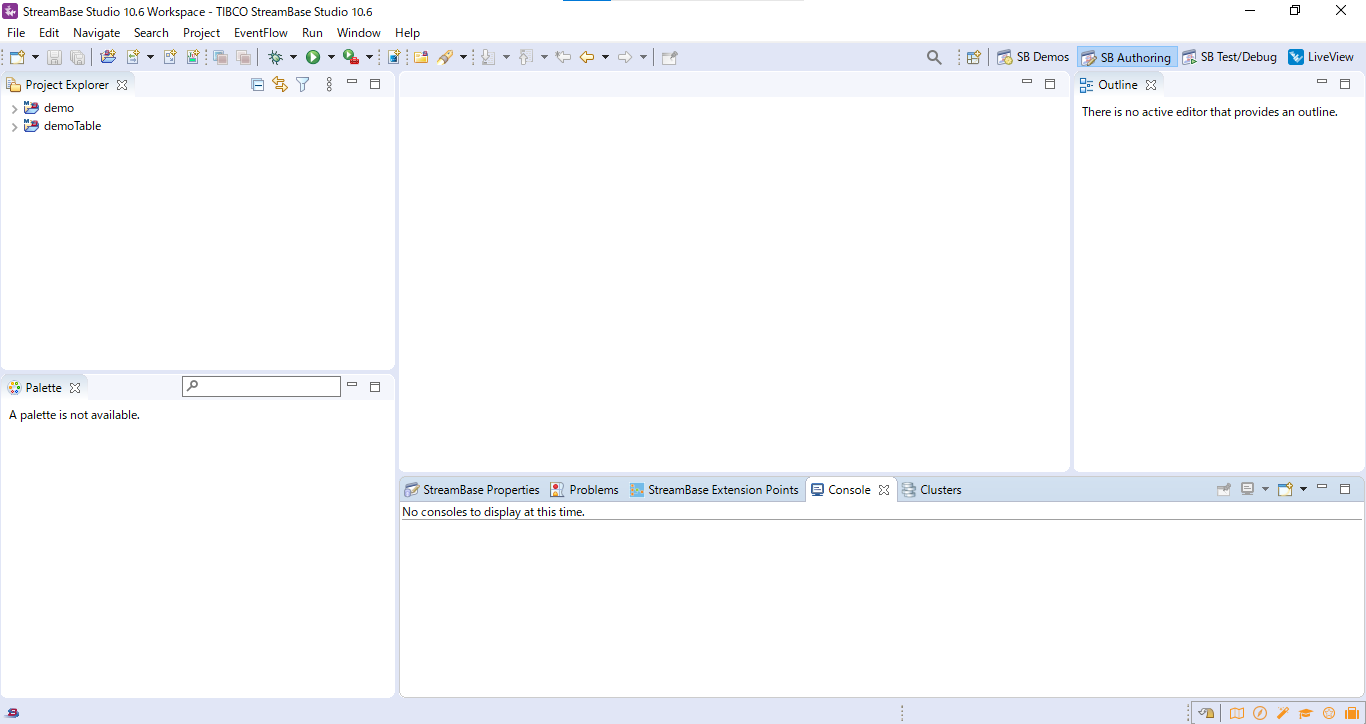
Task: Click the Save toolbar icon
Action: pyautogui.click(x=54, y=57)
